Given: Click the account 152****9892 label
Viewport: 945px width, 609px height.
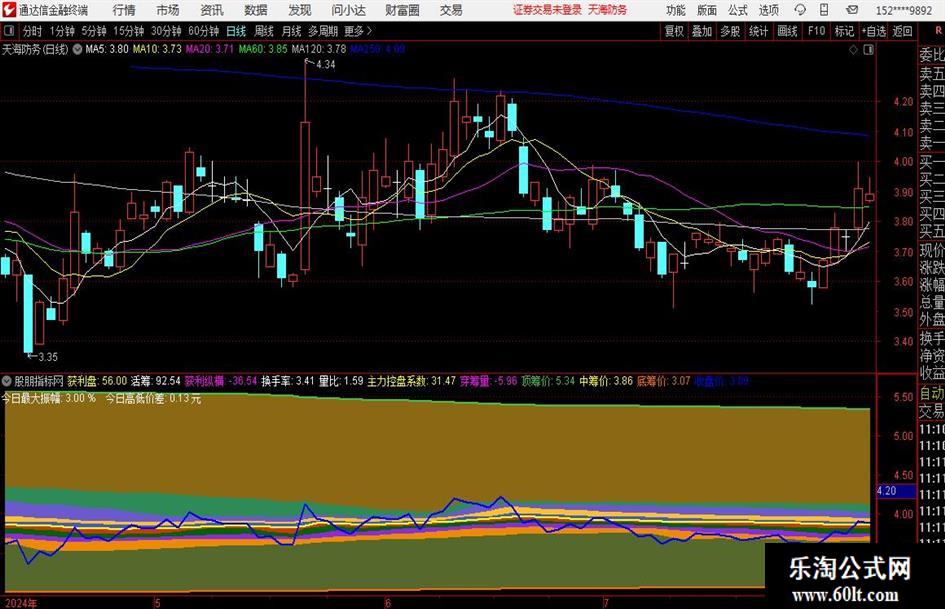Looking at the screenshot, I should tap(903, 10).
